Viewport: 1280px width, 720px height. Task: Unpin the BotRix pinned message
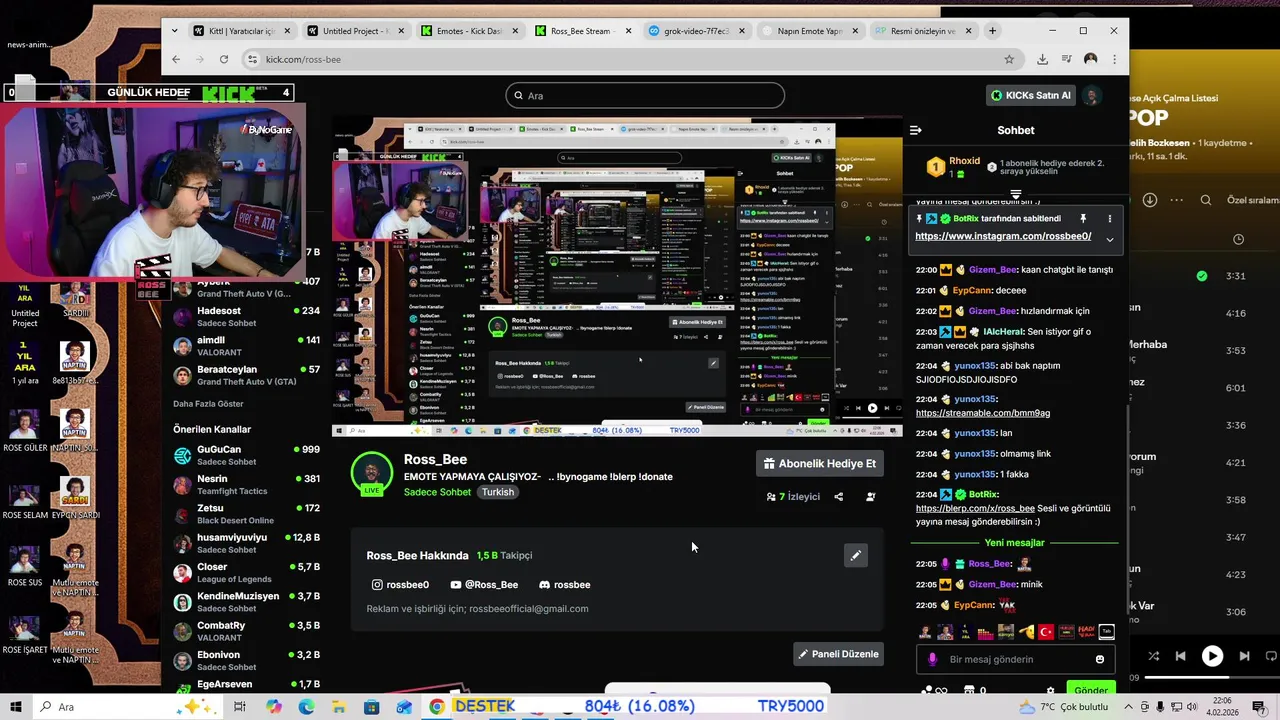point(1083,218)
